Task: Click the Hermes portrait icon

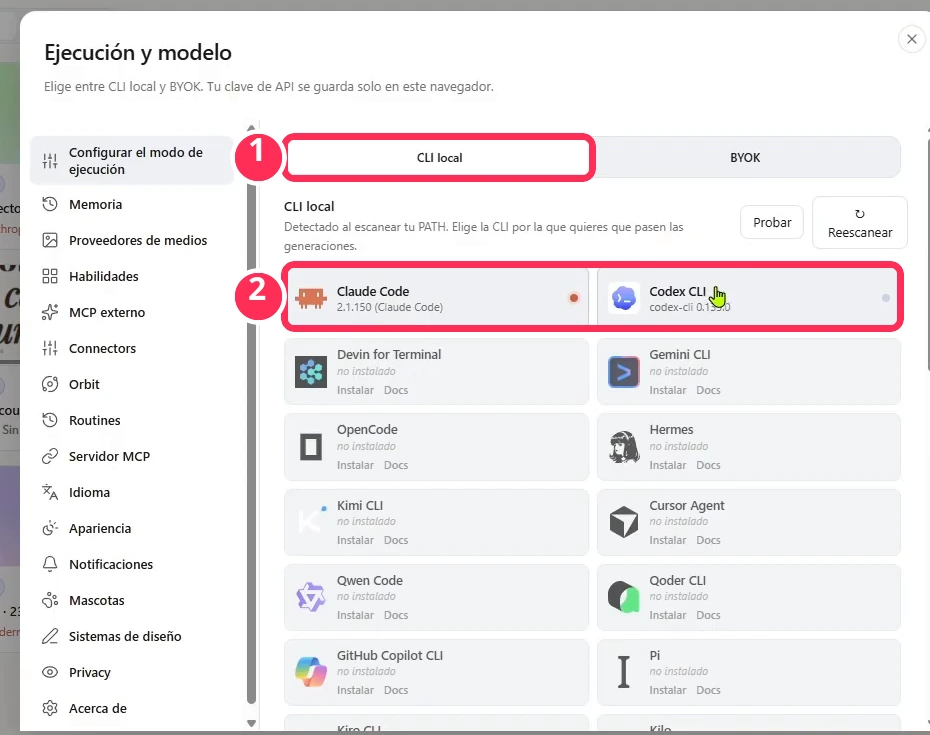Action: 624,447
